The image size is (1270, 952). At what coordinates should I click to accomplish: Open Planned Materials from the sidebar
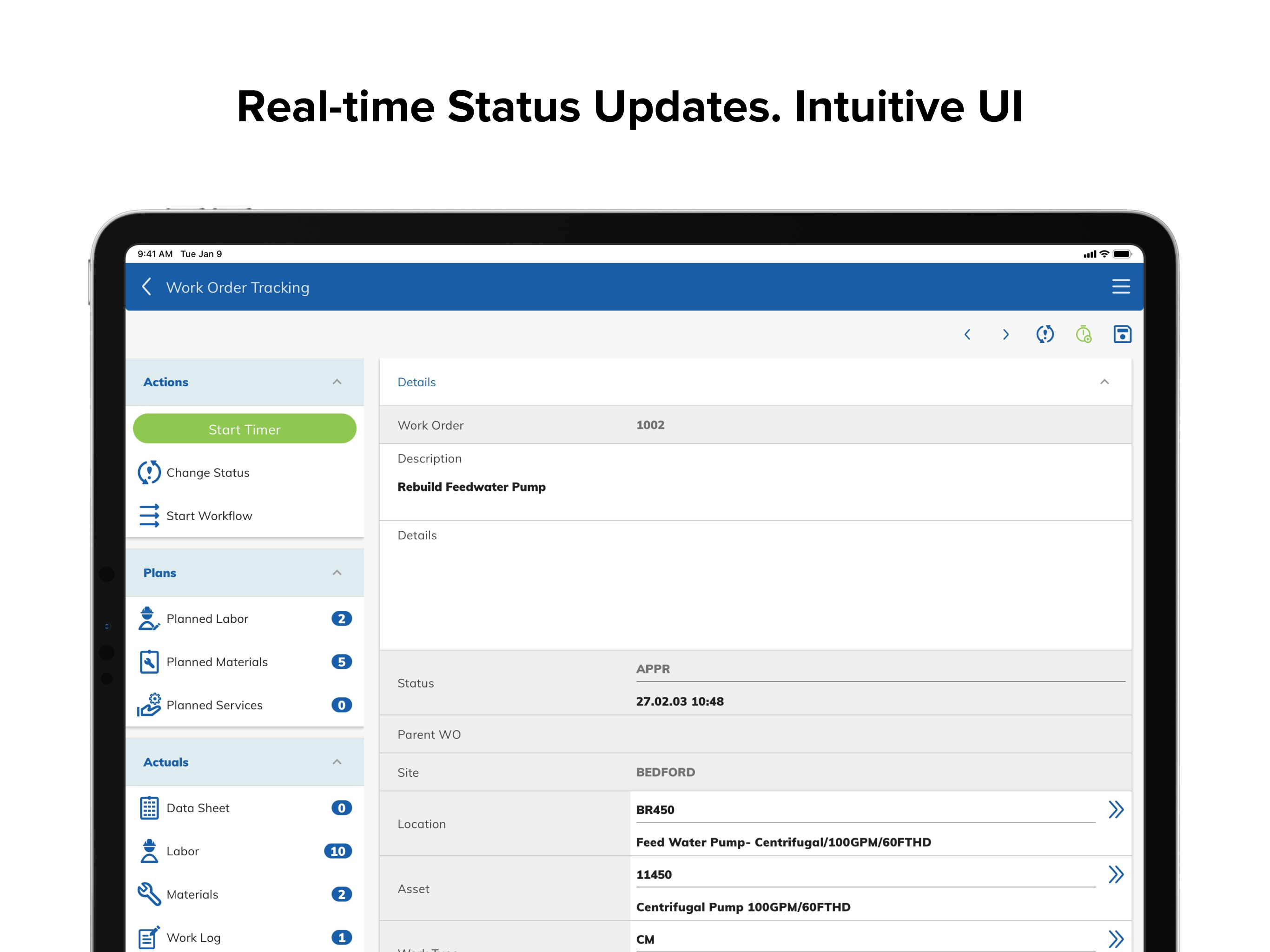point(149,661)
